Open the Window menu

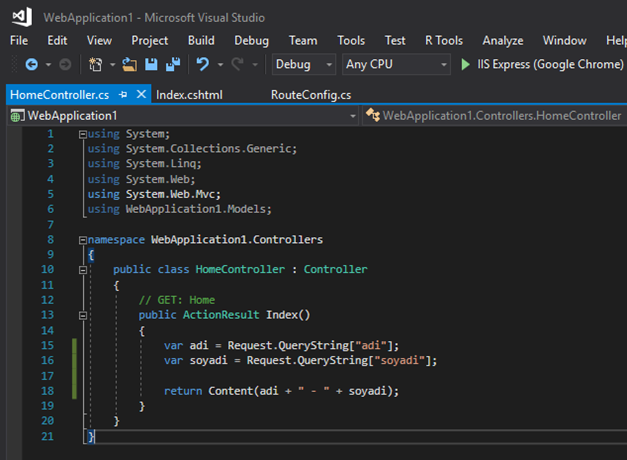(x=565, y=40)
